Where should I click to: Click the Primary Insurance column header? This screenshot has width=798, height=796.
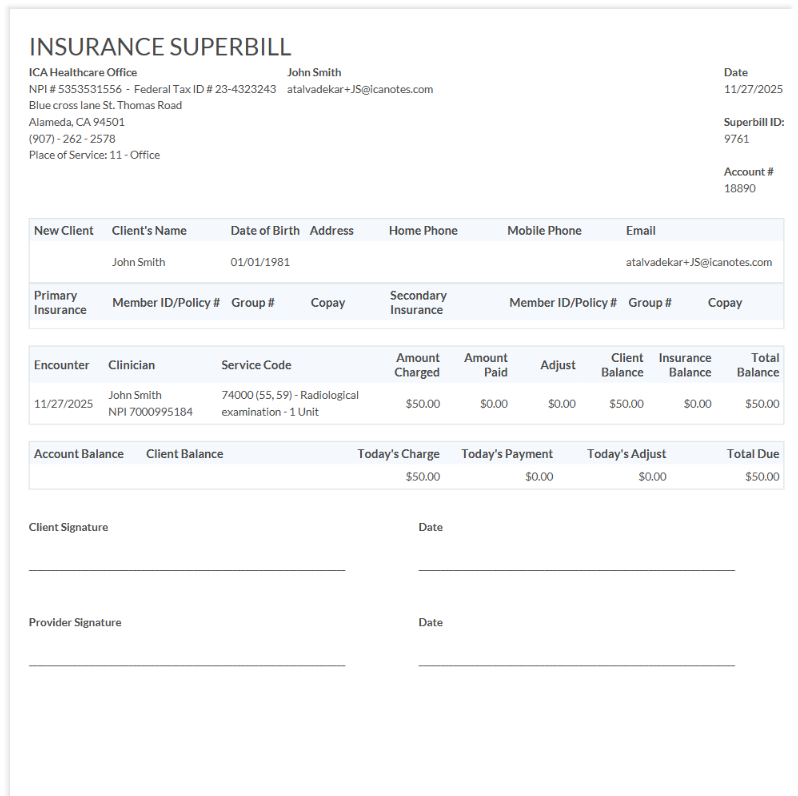pyautogui.click(x=60, y=302)
